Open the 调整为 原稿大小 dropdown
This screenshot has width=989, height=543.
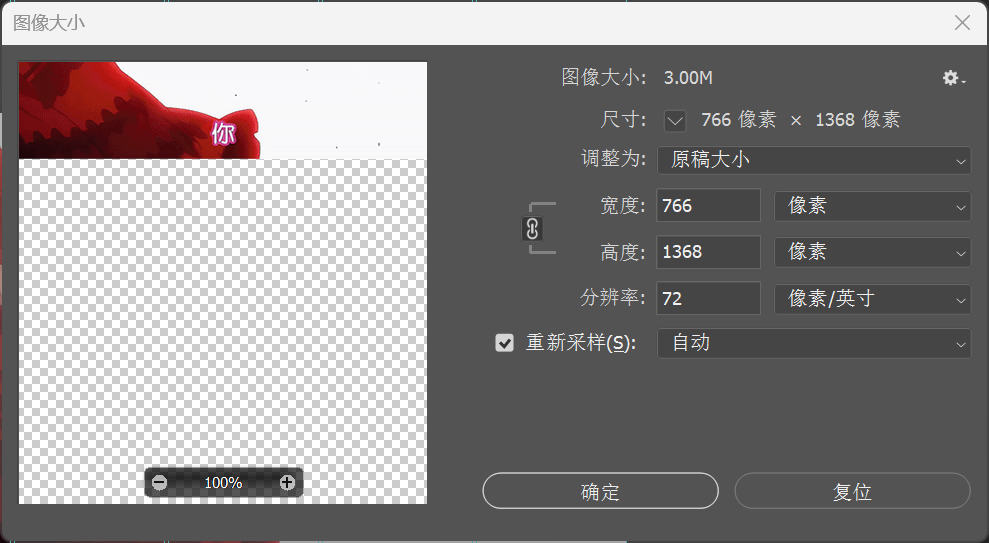click(x=814, y=160)
